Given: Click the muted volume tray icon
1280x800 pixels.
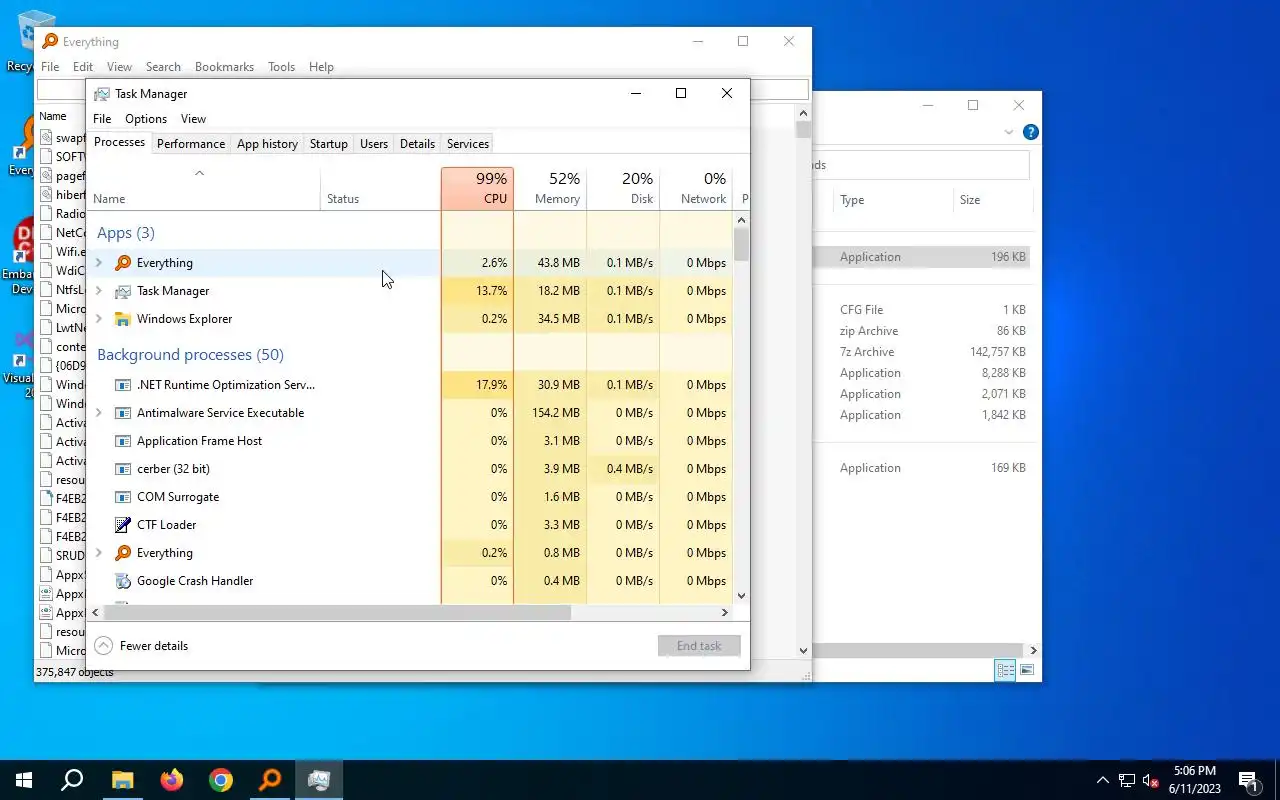Looking at the screenshot, I should [x=1151, y=780].
